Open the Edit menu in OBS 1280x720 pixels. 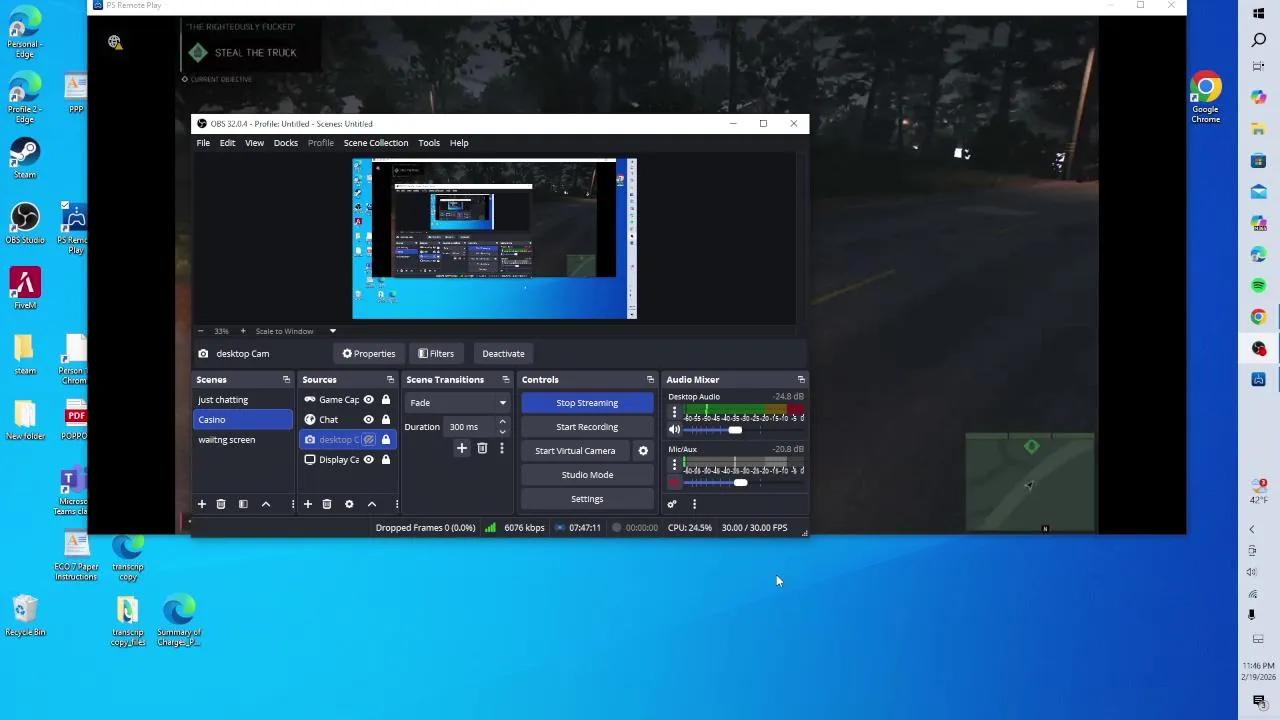(227, 143)
